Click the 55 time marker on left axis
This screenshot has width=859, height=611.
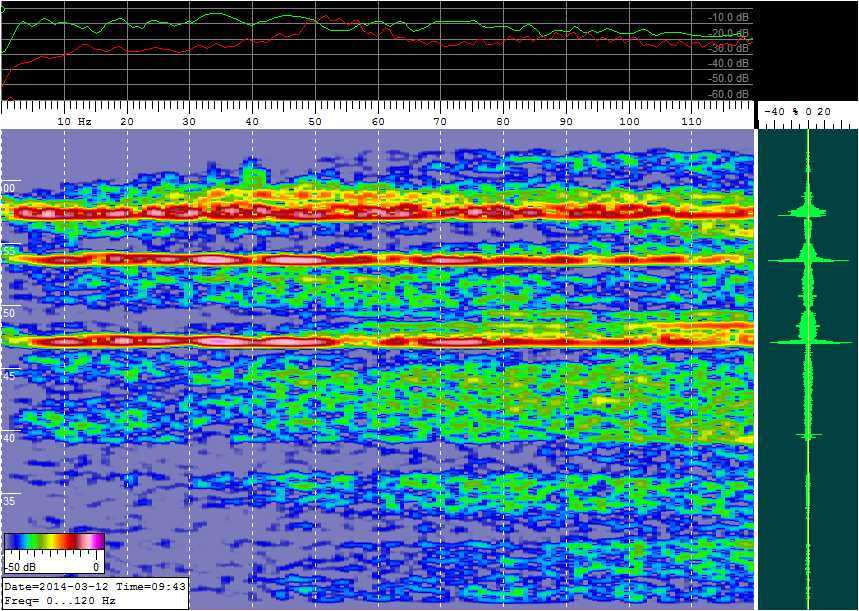click(8, 252)
